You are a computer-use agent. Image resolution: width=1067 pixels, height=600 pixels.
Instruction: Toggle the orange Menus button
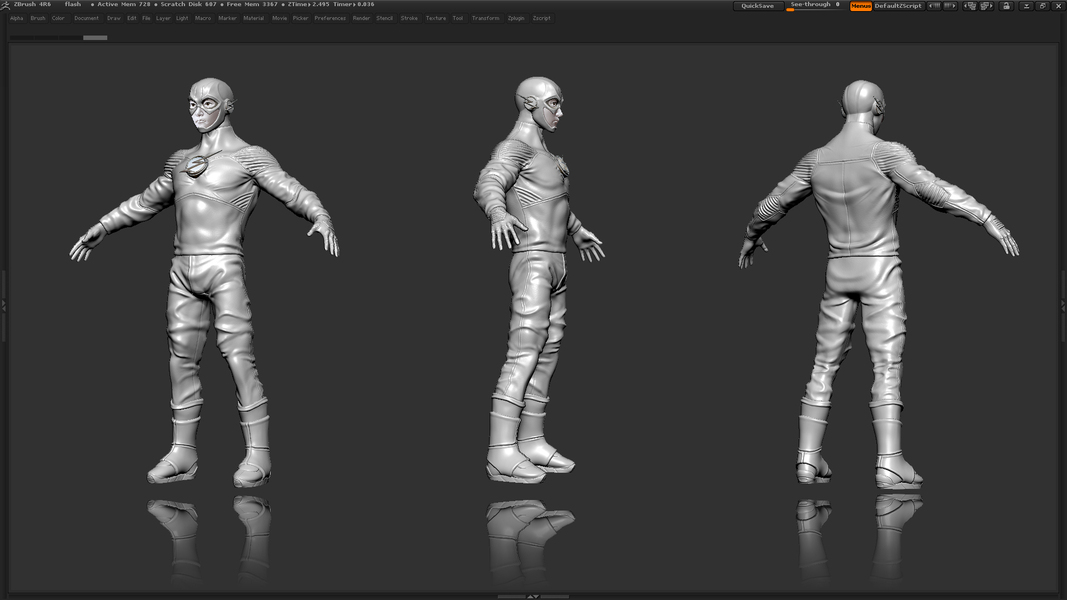coord(861,5)
